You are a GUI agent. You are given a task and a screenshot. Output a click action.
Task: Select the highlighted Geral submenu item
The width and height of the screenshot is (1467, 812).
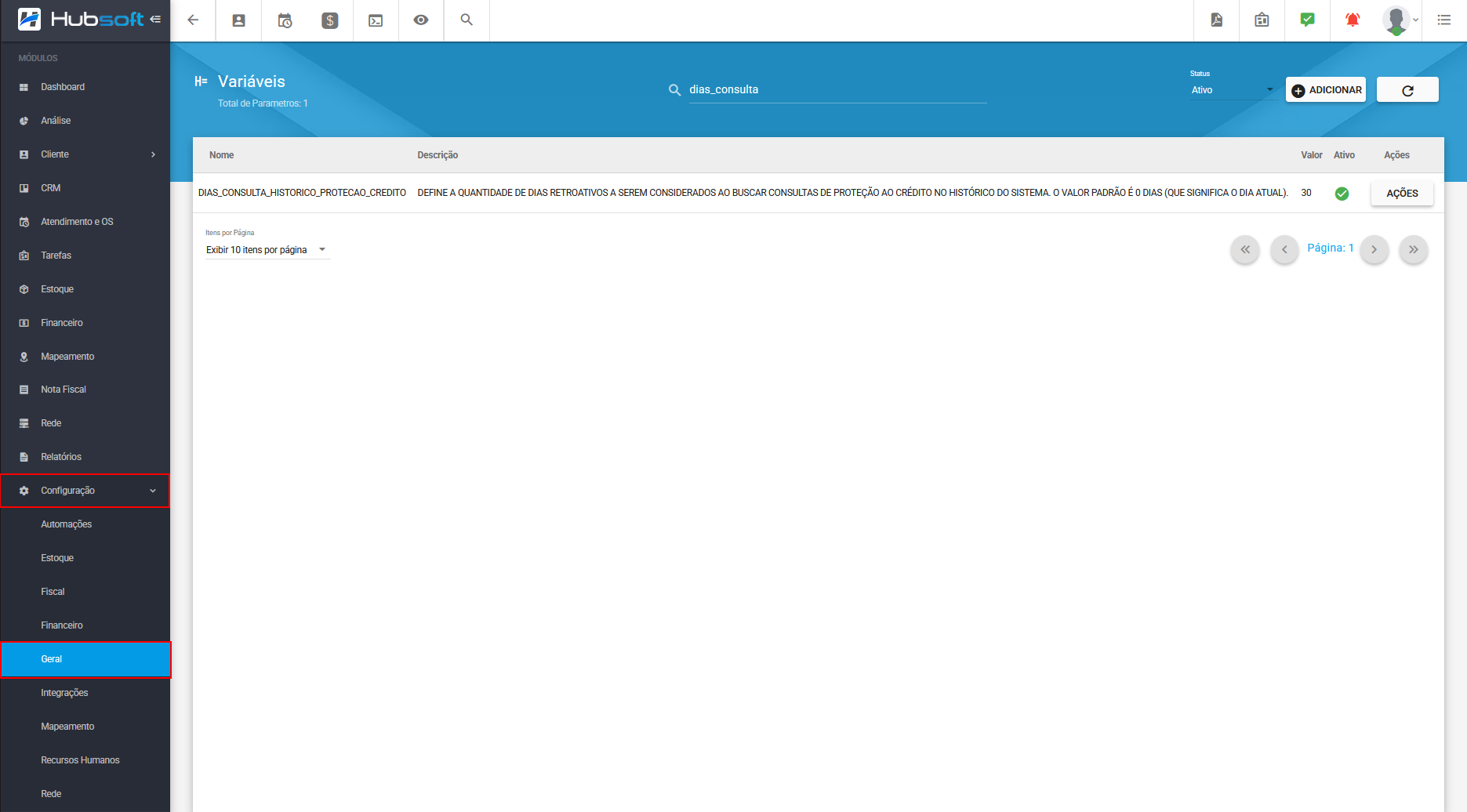click(85, 659)
